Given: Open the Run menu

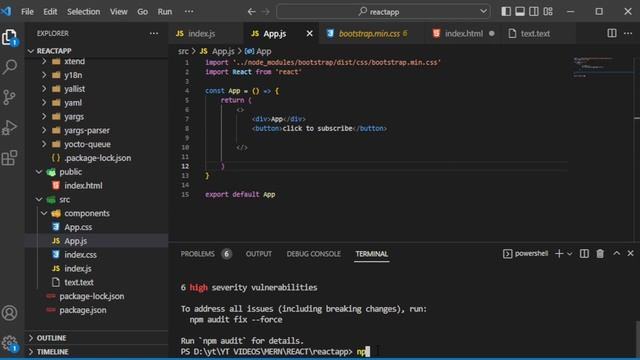Looking at the screenshot, I should (165, 11).
